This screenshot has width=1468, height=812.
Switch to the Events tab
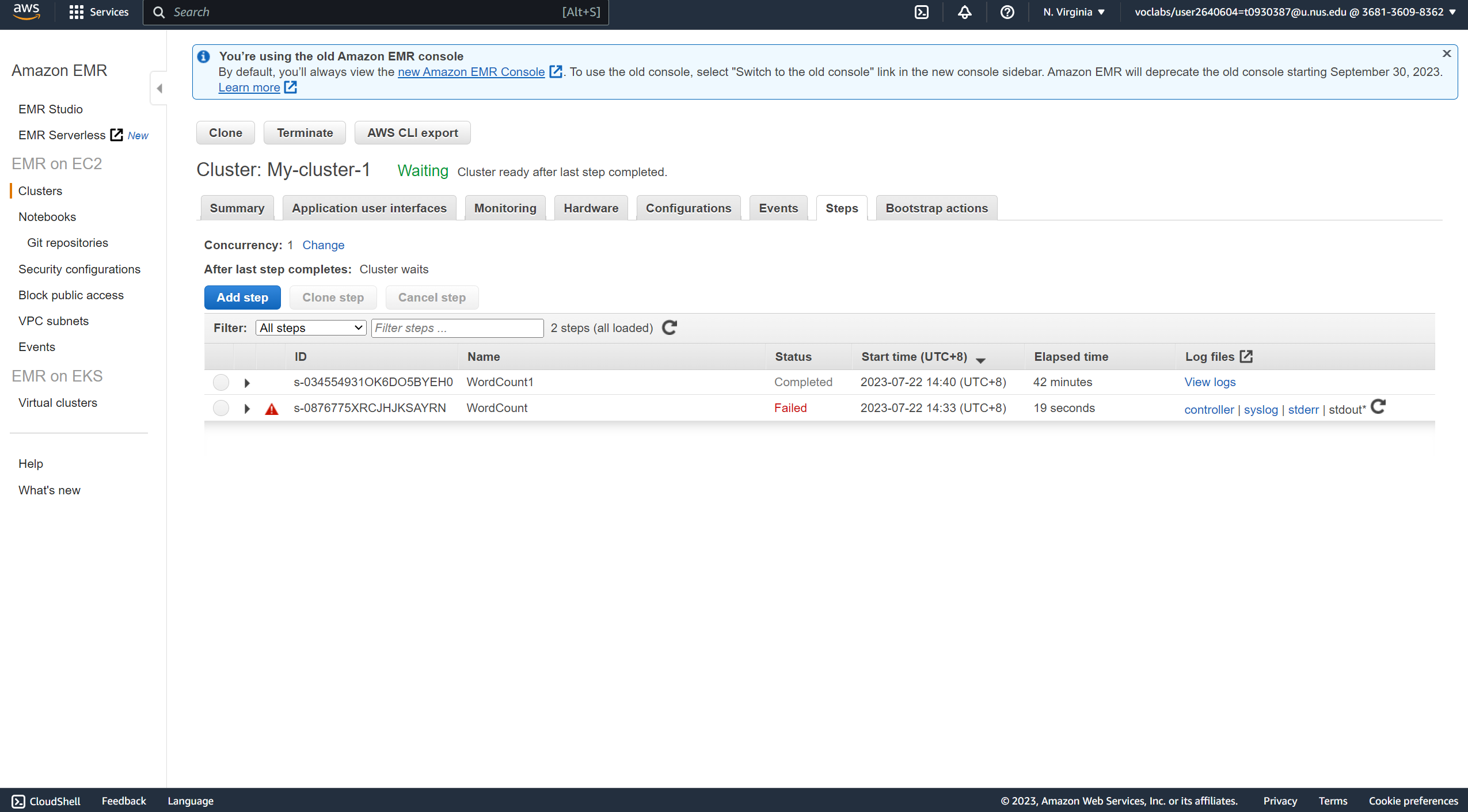[778, 208]
